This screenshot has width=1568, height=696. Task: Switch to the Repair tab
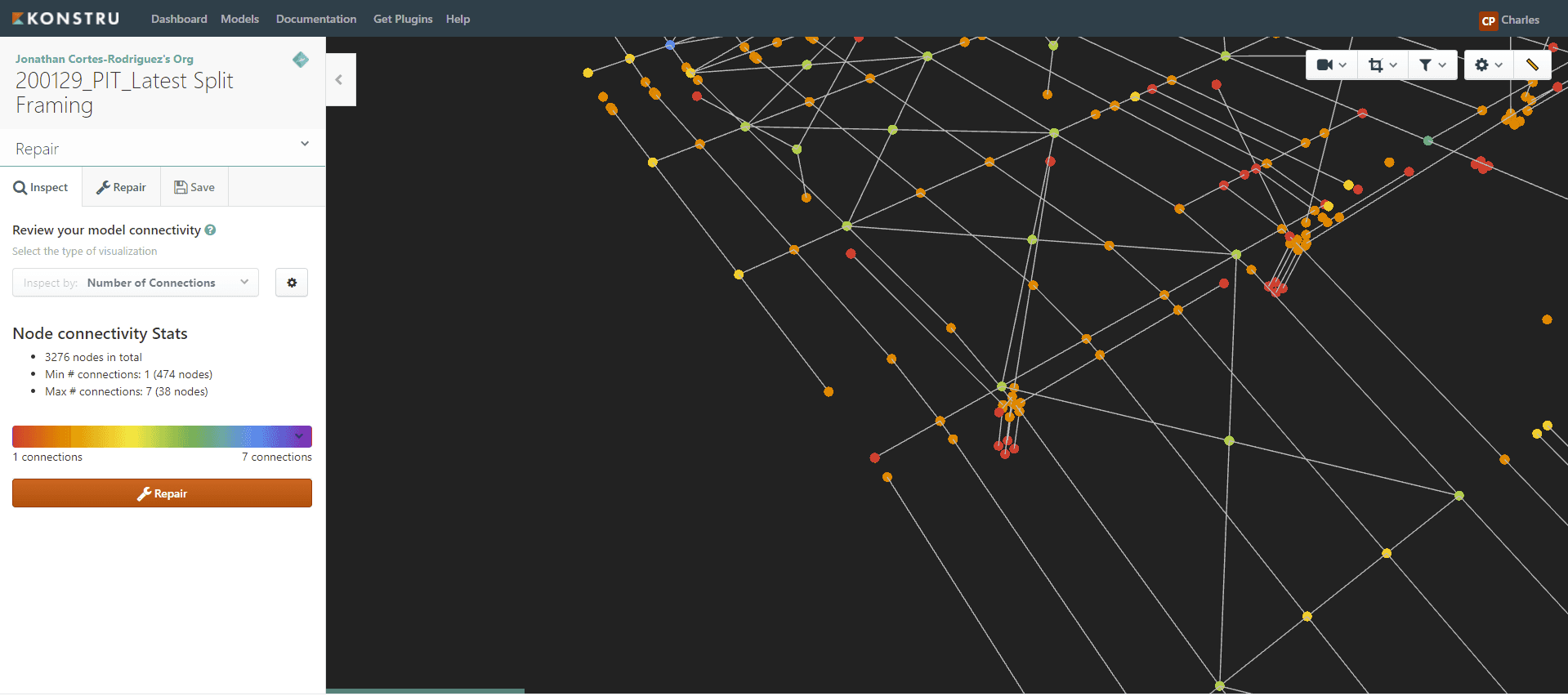(121, 187)
